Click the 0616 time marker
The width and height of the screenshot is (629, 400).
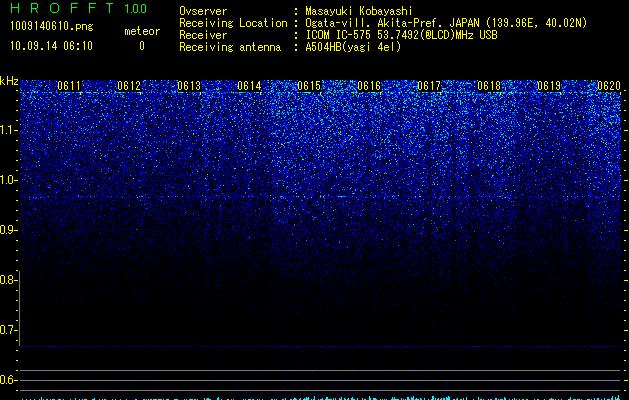(369, 86)
